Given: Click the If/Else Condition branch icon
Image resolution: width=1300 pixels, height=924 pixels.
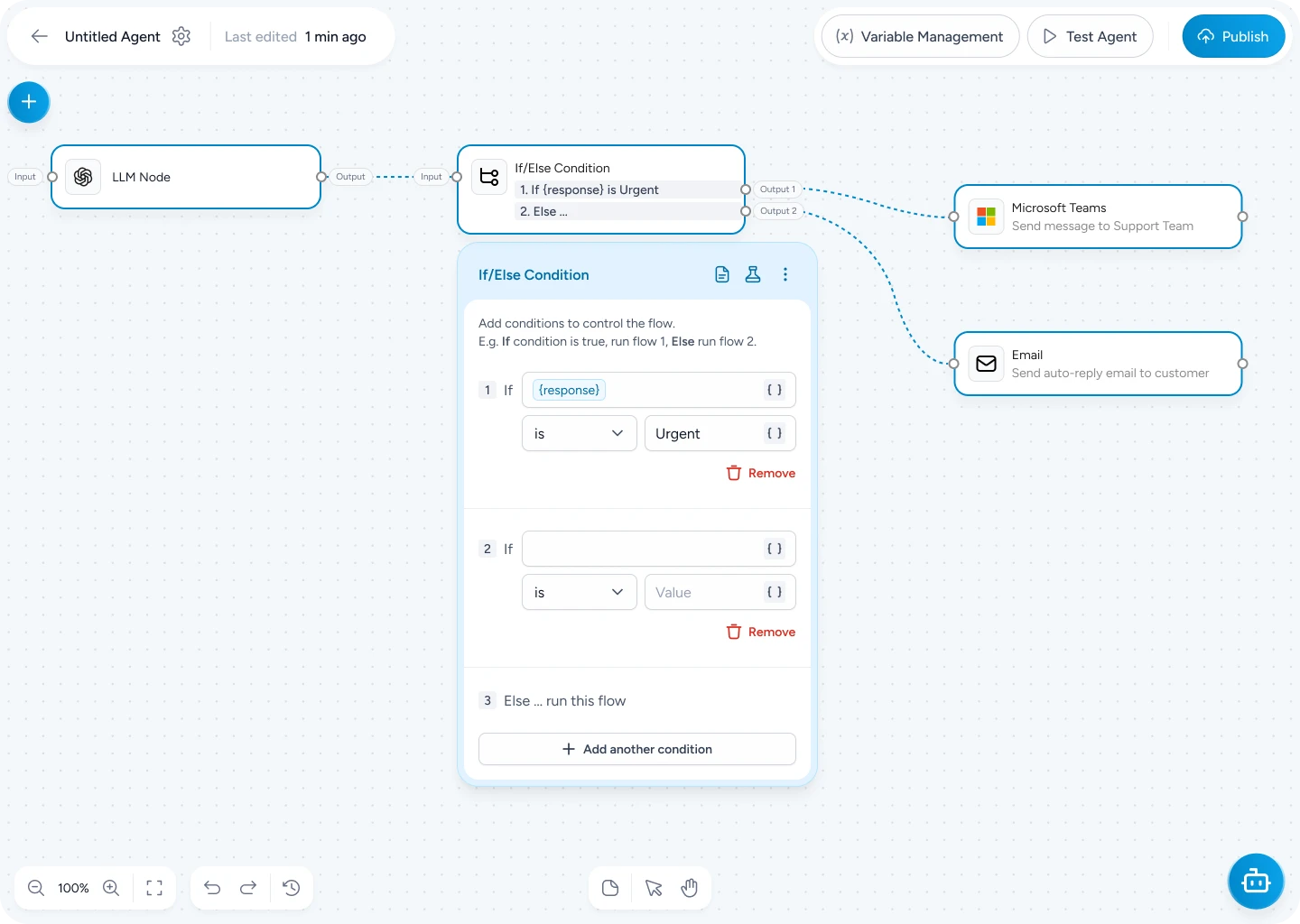Looking at the screenshot, I should [489, 177].
